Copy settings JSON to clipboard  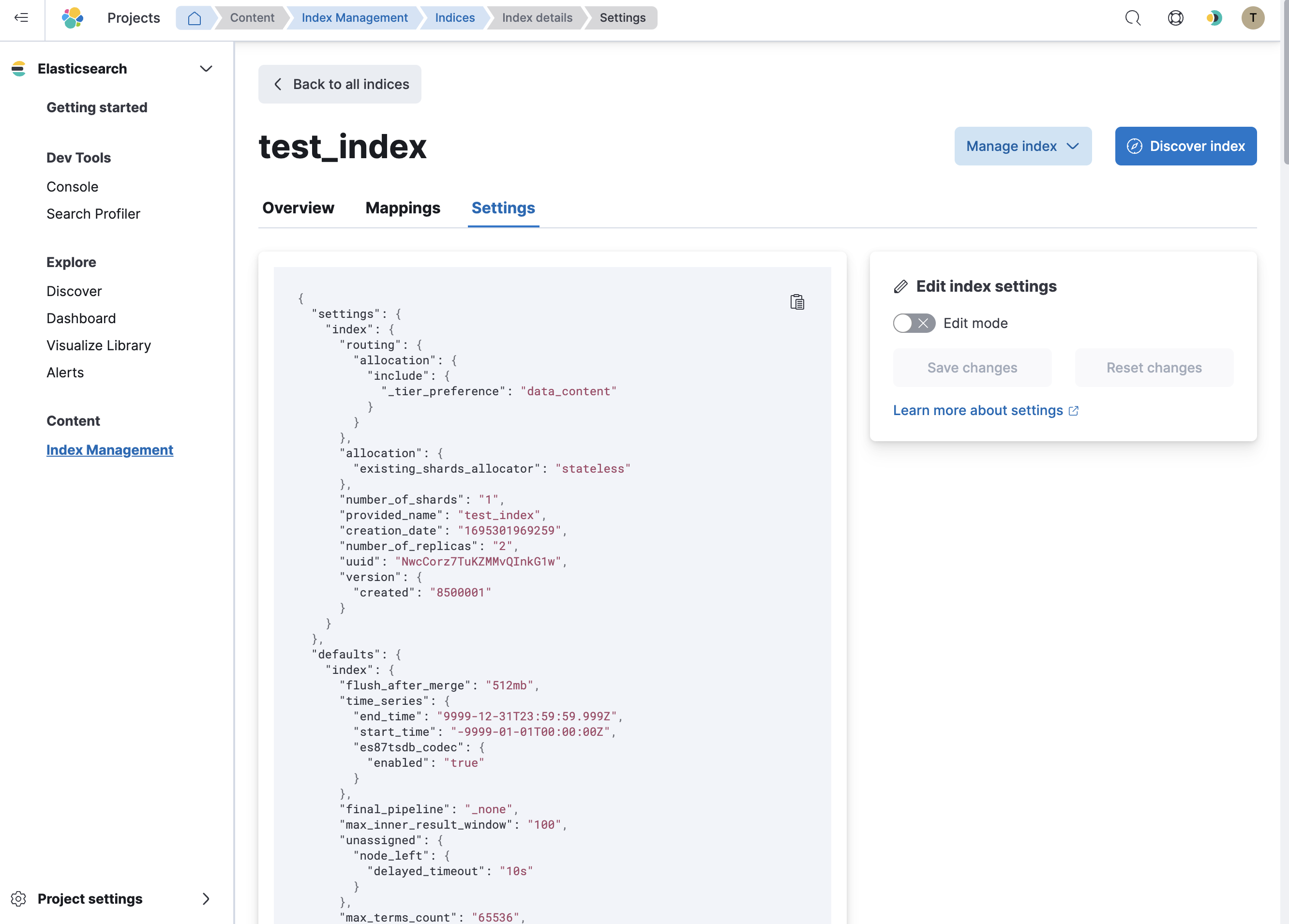tap(797, 302)
